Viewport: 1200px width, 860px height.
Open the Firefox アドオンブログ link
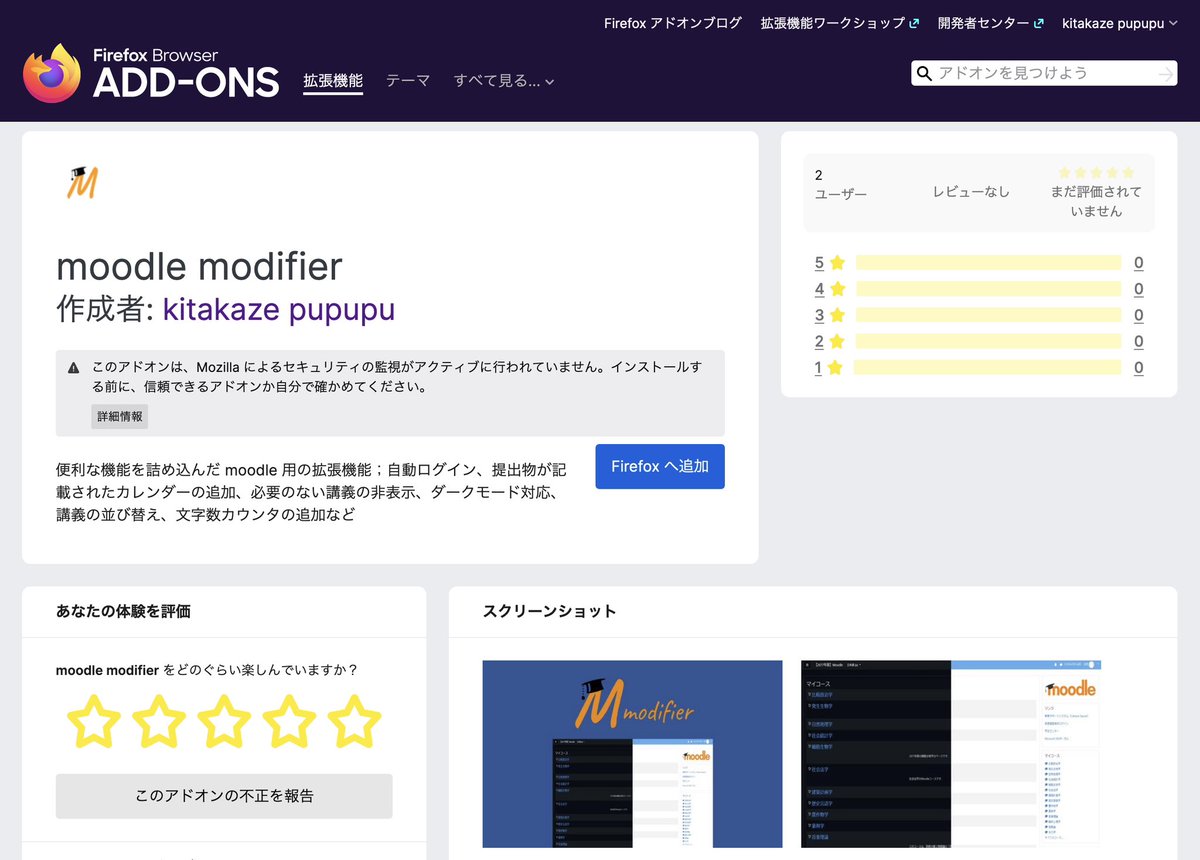pyautogui.click(x=673, y=23)
